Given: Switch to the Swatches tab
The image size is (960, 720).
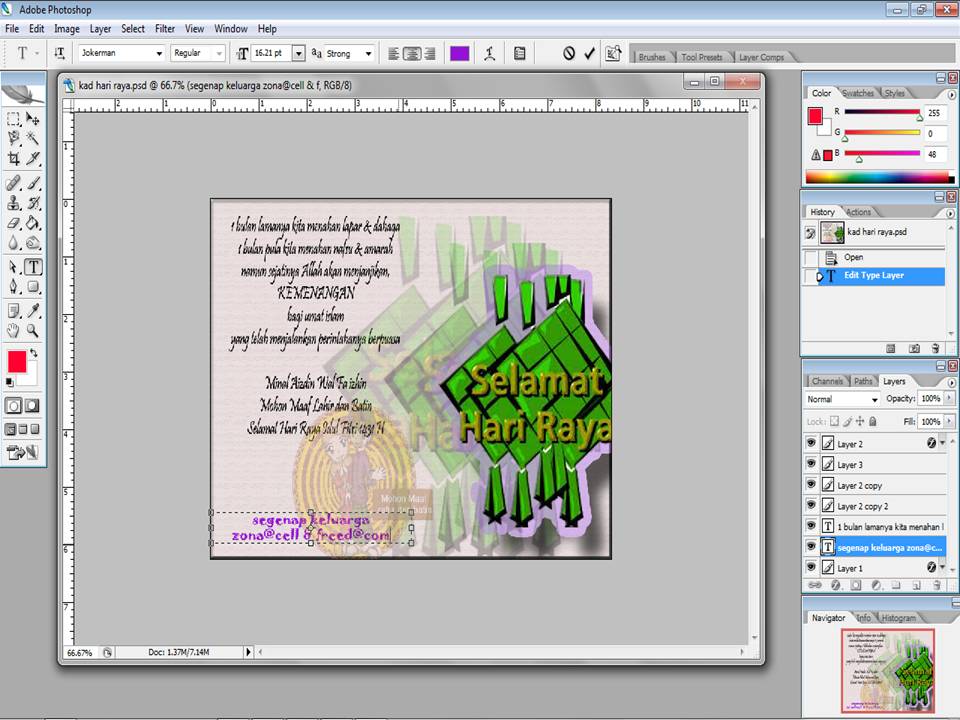Looking at the screenshot, I should [x=858, y=93].
